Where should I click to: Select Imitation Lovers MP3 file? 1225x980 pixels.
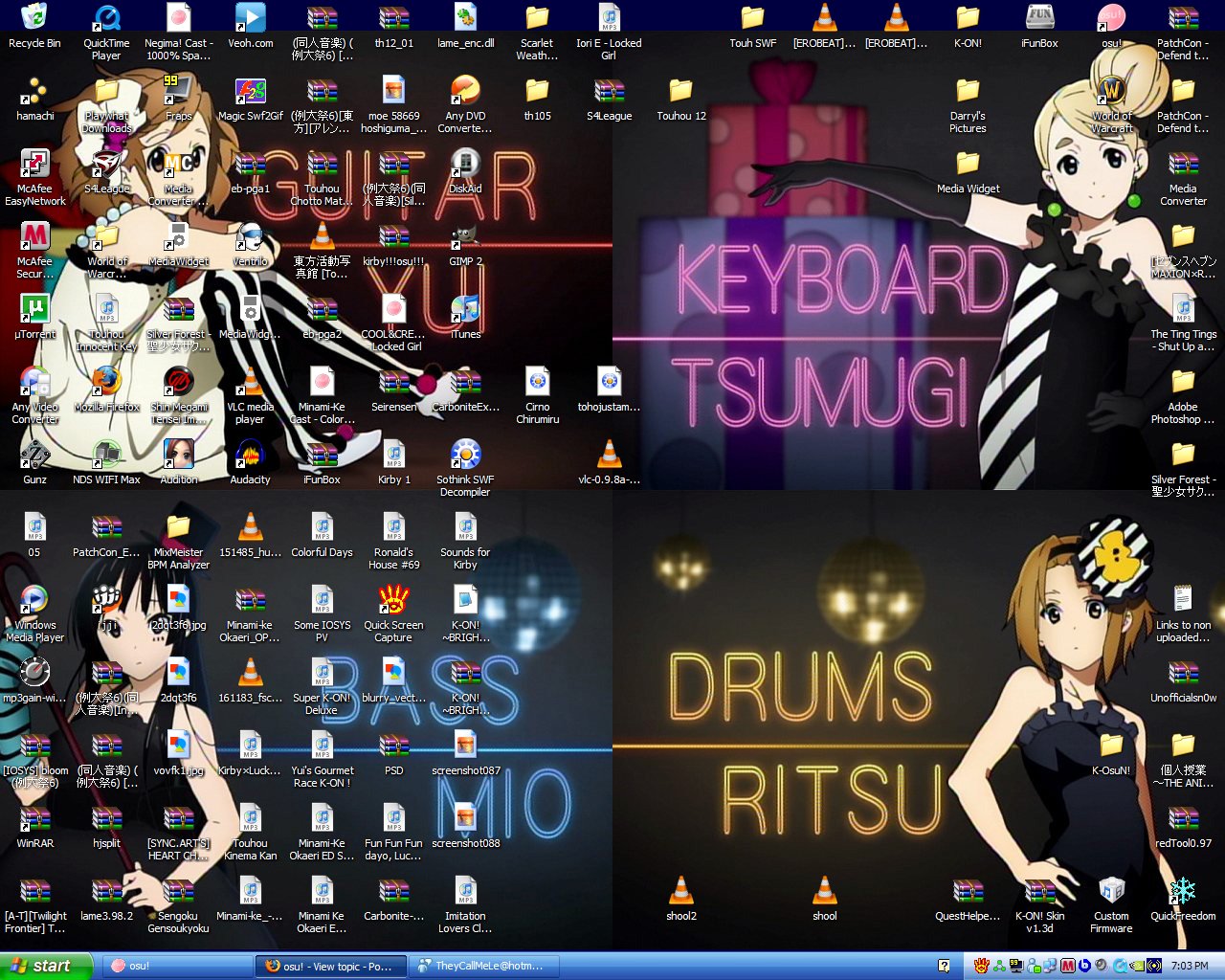(x=465, y=905)
